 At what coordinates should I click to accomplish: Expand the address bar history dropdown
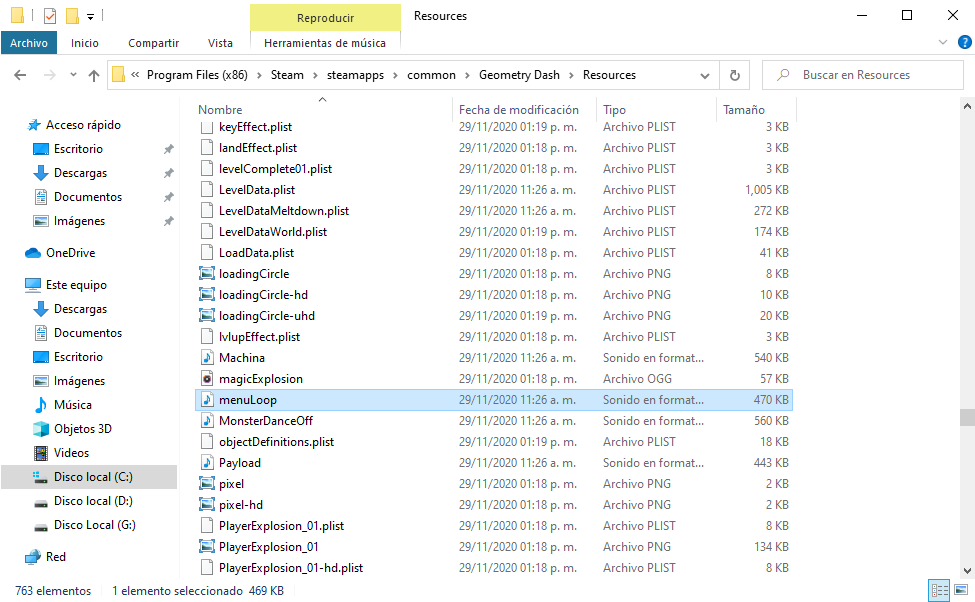click(x=705, y=75)
